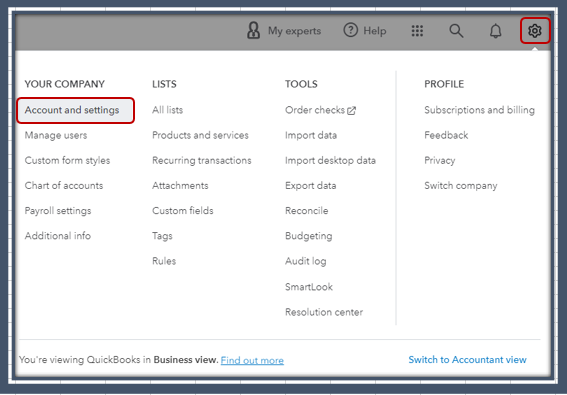The width and height of the screenshot is (567, 395).
Task: Select Export data
Action: (311, 186)
